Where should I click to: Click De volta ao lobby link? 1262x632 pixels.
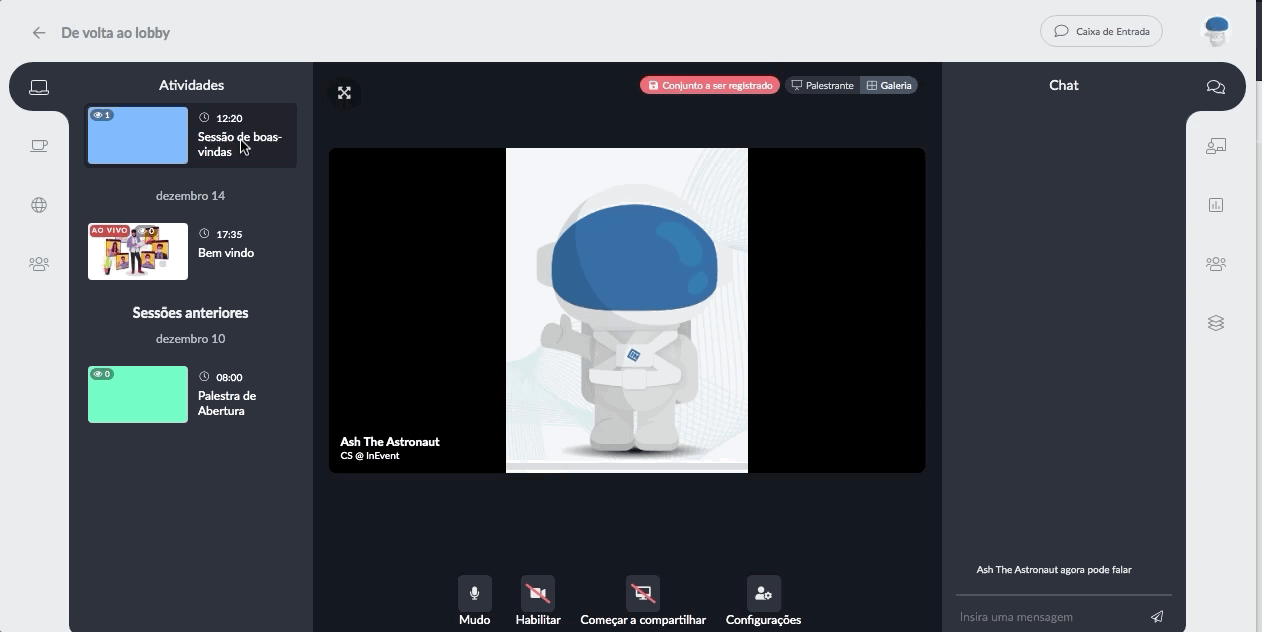point(116,33)
